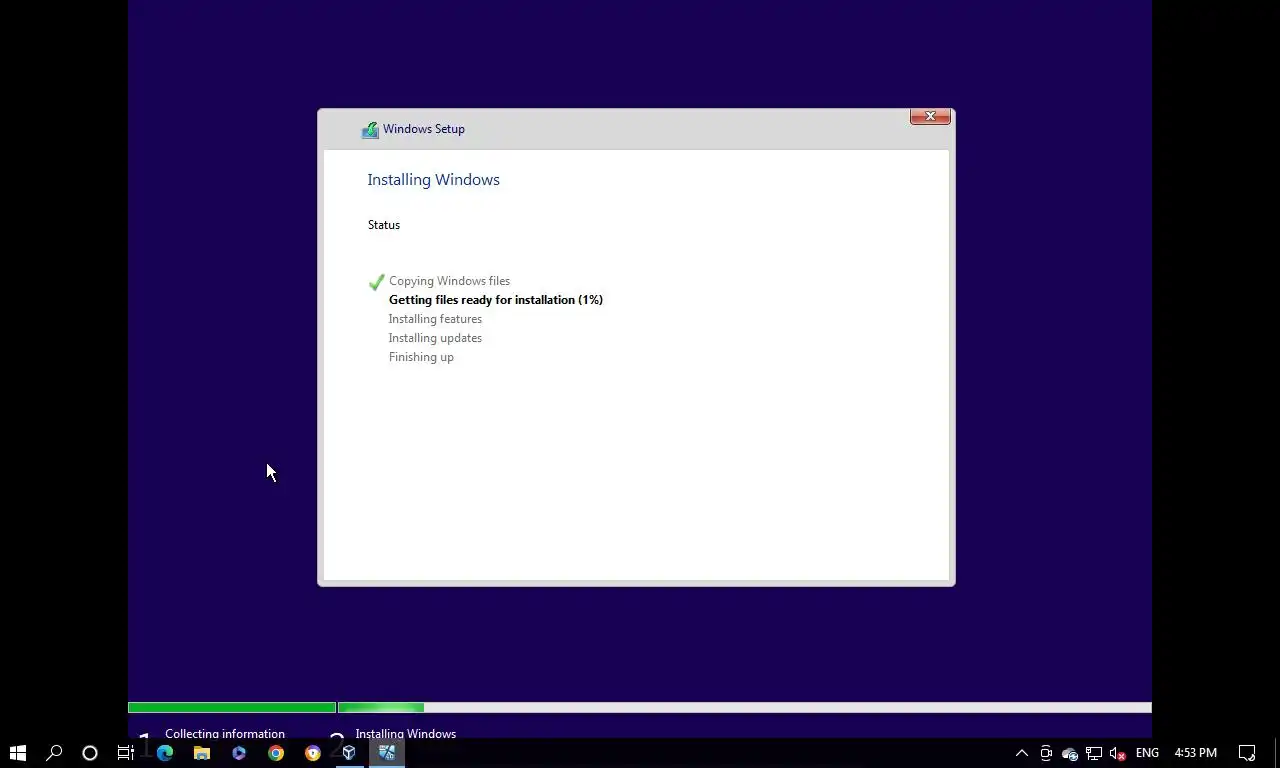Click the Windows Setup title icon

tap(370, 129)
